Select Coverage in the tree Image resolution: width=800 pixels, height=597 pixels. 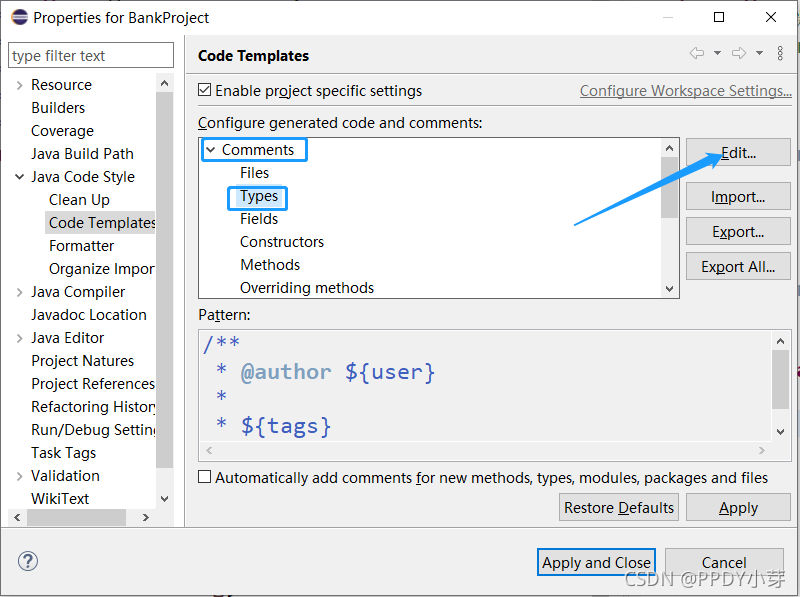click(62, 131)
